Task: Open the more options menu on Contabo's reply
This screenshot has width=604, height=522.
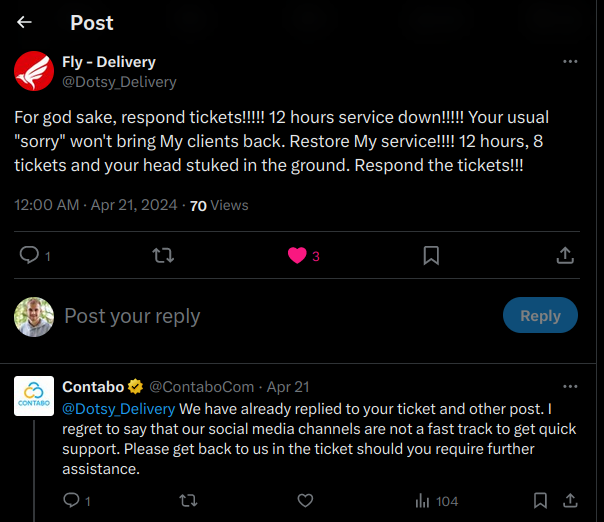Action: click(x=570, y=387)
